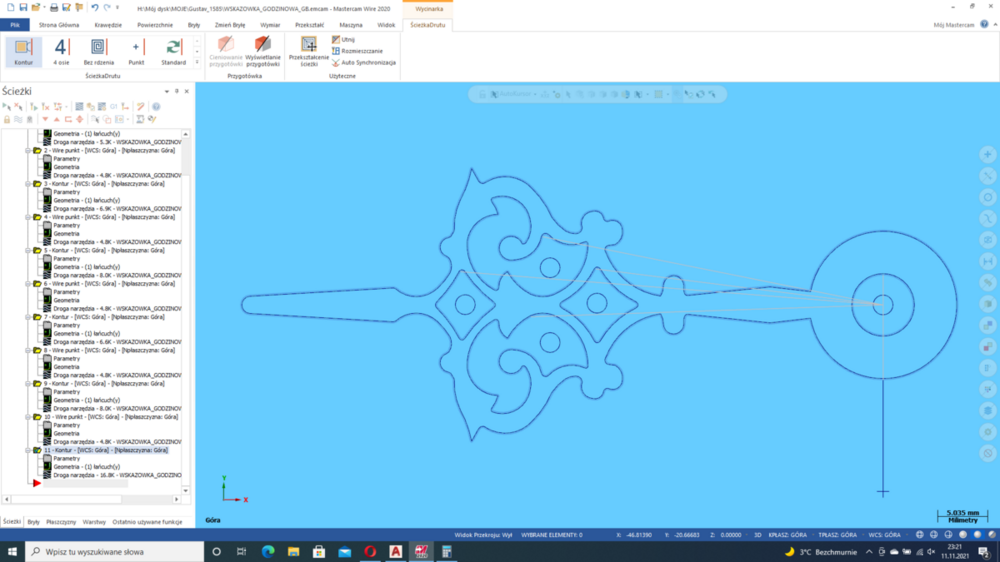1000x562 pixels.
Task: Open Mastercam icon in Windows taskbar
Action: click(x=421, y=552)
